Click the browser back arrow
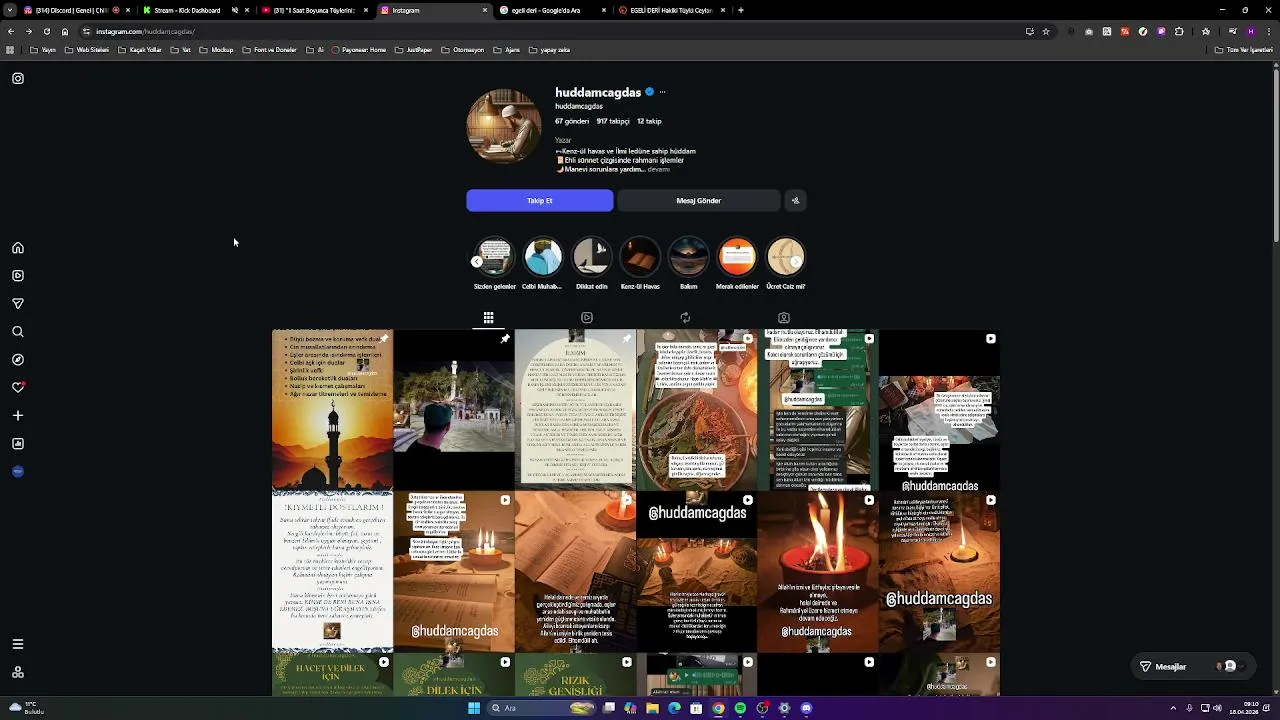 (x=10, y=31)
